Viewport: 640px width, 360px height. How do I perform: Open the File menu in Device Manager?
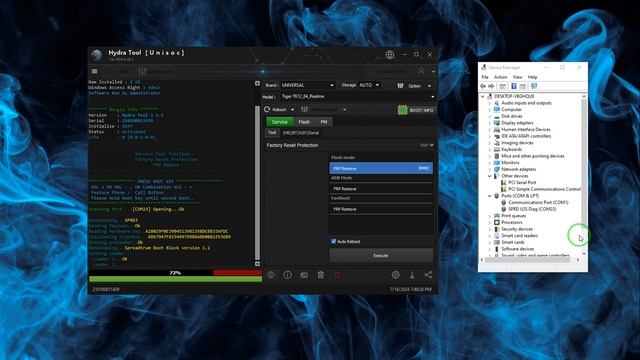[x=485, y=77]
